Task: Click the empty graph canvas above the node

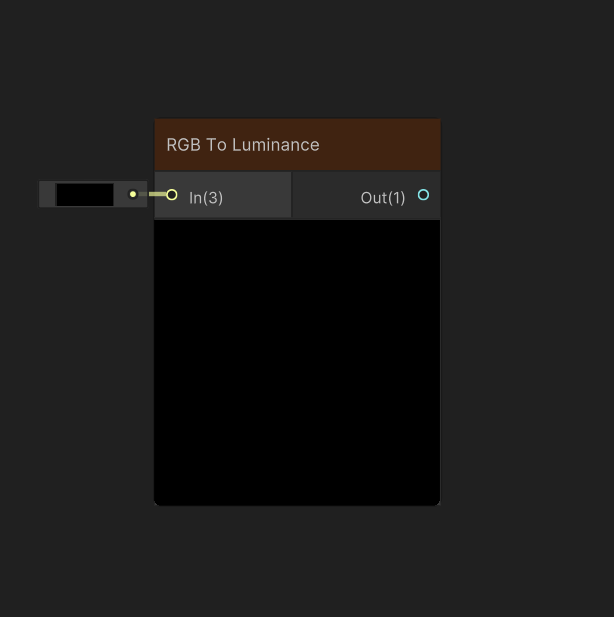Action: coord(297,59)
